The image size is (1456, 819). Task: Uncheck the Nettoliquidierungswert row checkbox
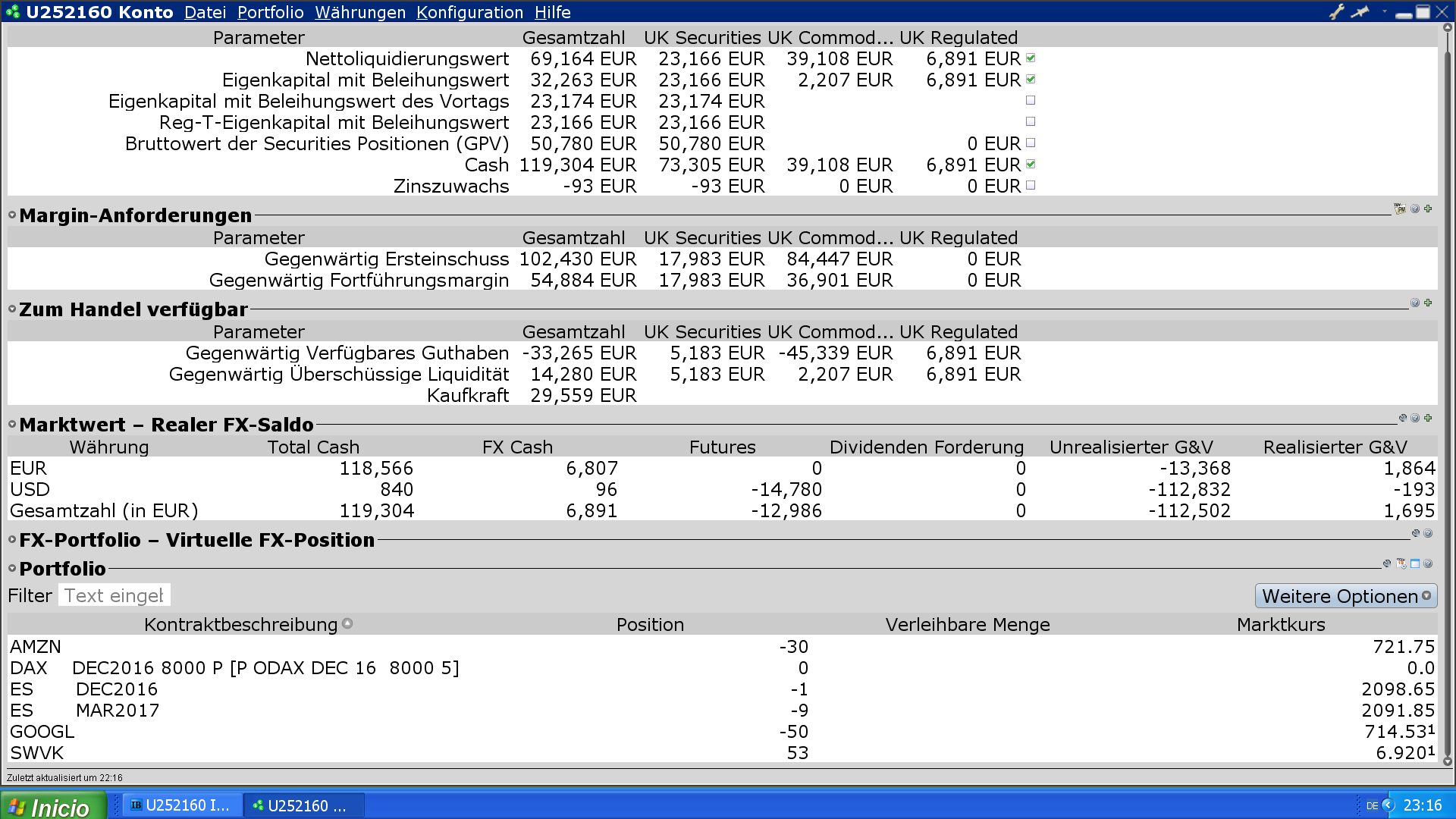click(x=1031, y=58)
